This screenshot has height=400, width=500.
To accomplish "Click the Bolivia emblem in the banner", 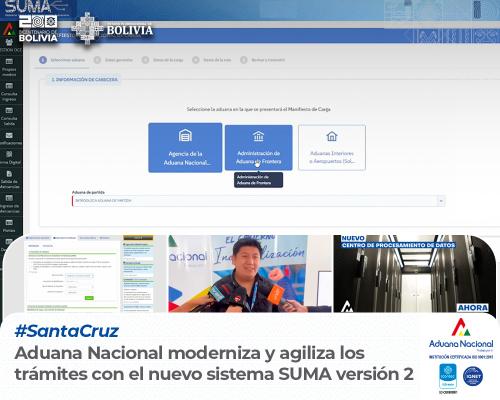I will [87, 29].
